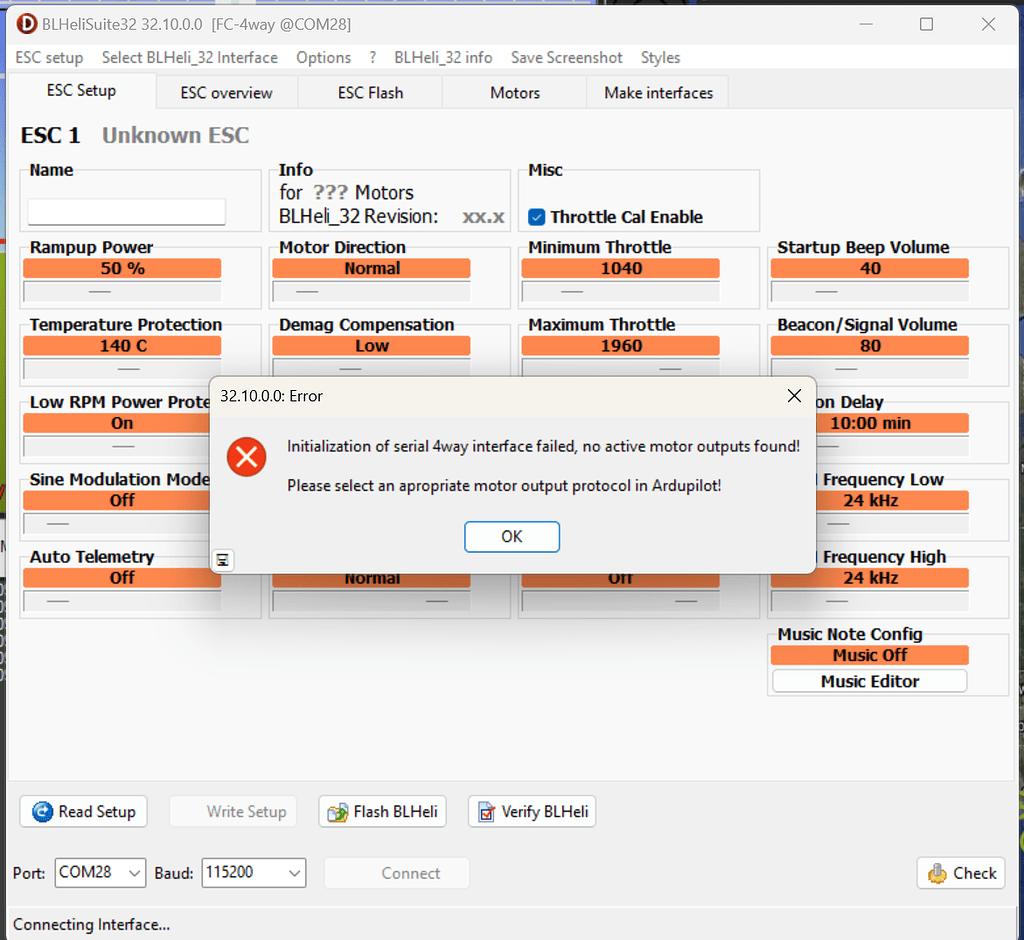Adjust the Rampup Power slider

pos(101,291)
